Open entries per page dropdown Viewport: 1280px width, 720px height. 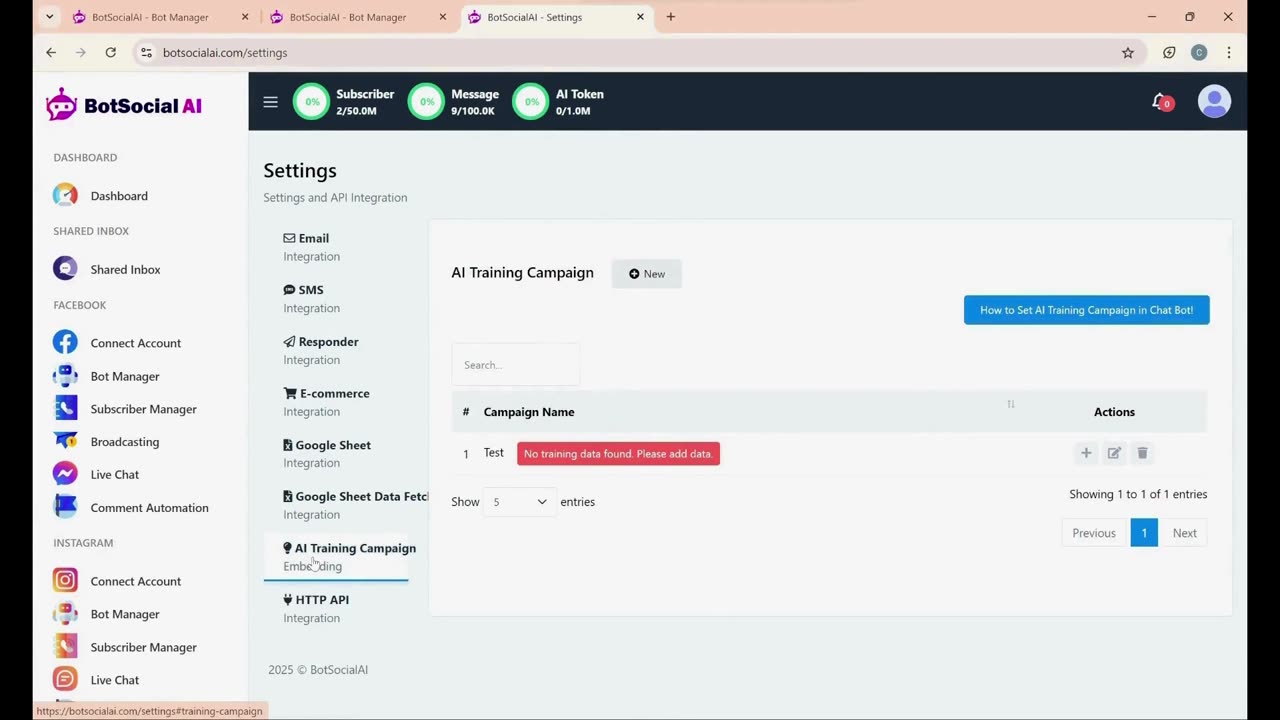point(519,502)
